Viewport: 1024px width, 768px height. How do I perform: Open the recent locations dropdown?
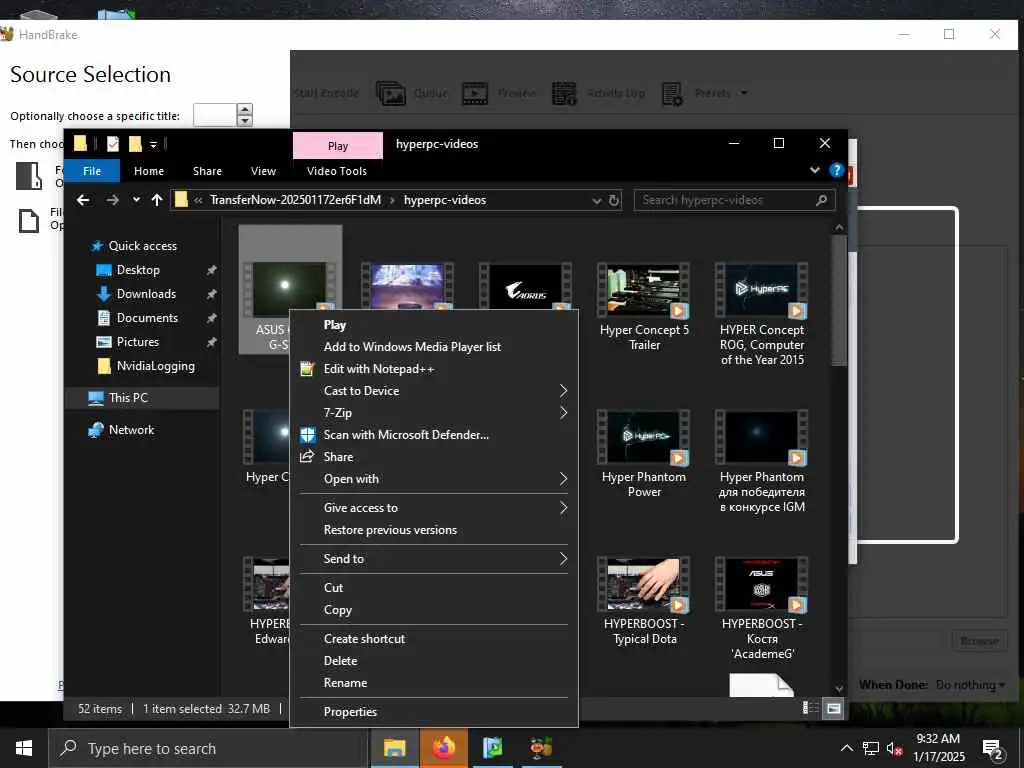[136, 200]
